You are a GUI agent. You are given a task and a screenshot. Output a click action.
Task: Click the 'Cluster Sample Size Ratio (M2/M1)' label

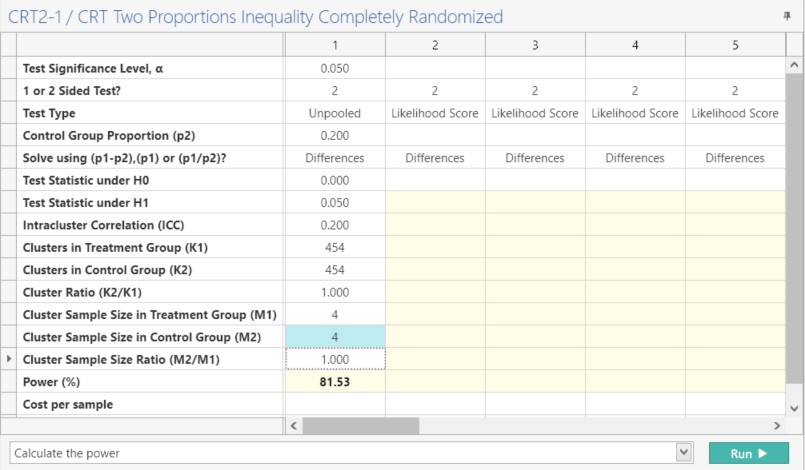click(x=121, y=360)
